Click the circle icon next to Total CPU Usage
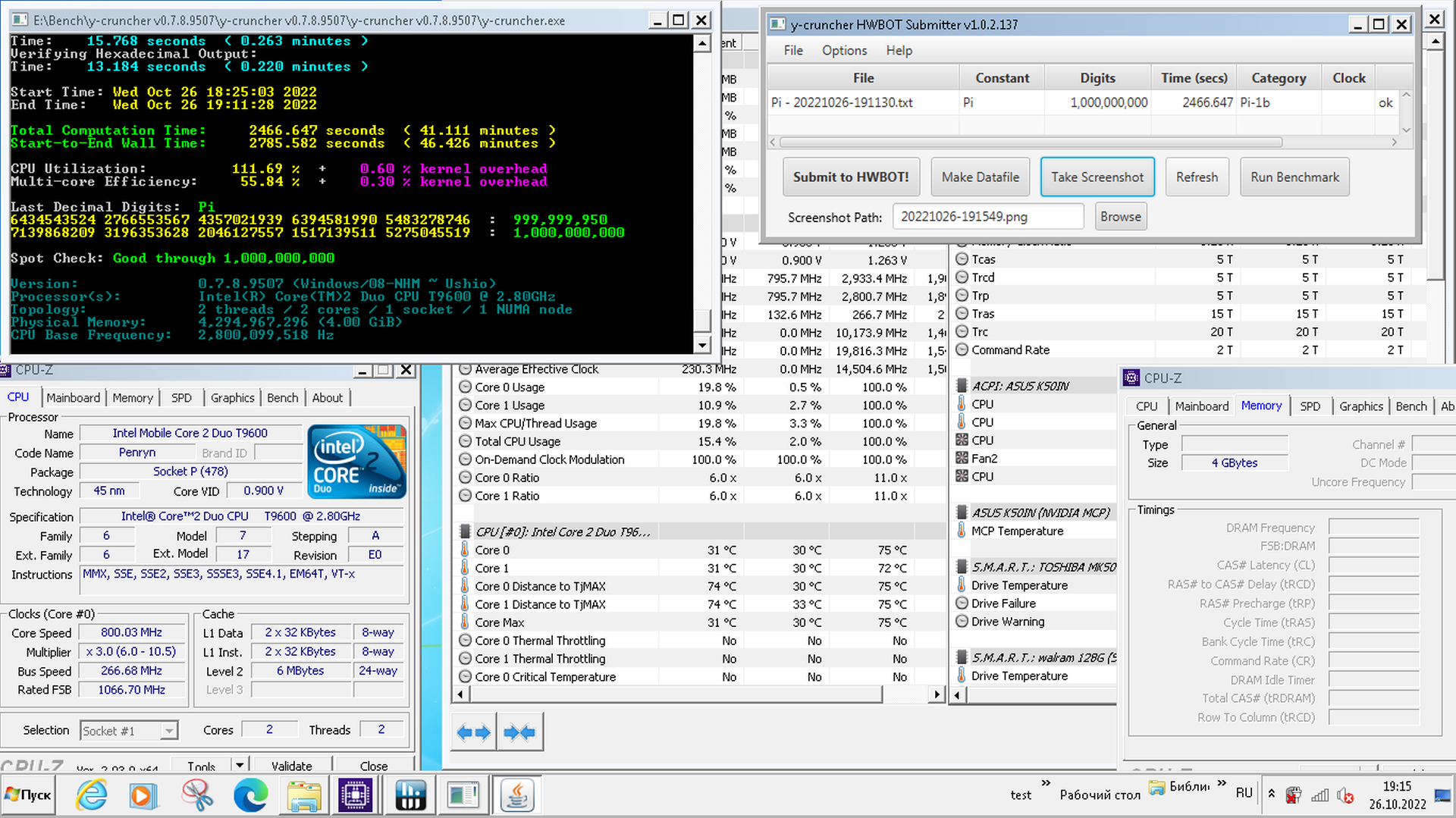 (465, 441)
